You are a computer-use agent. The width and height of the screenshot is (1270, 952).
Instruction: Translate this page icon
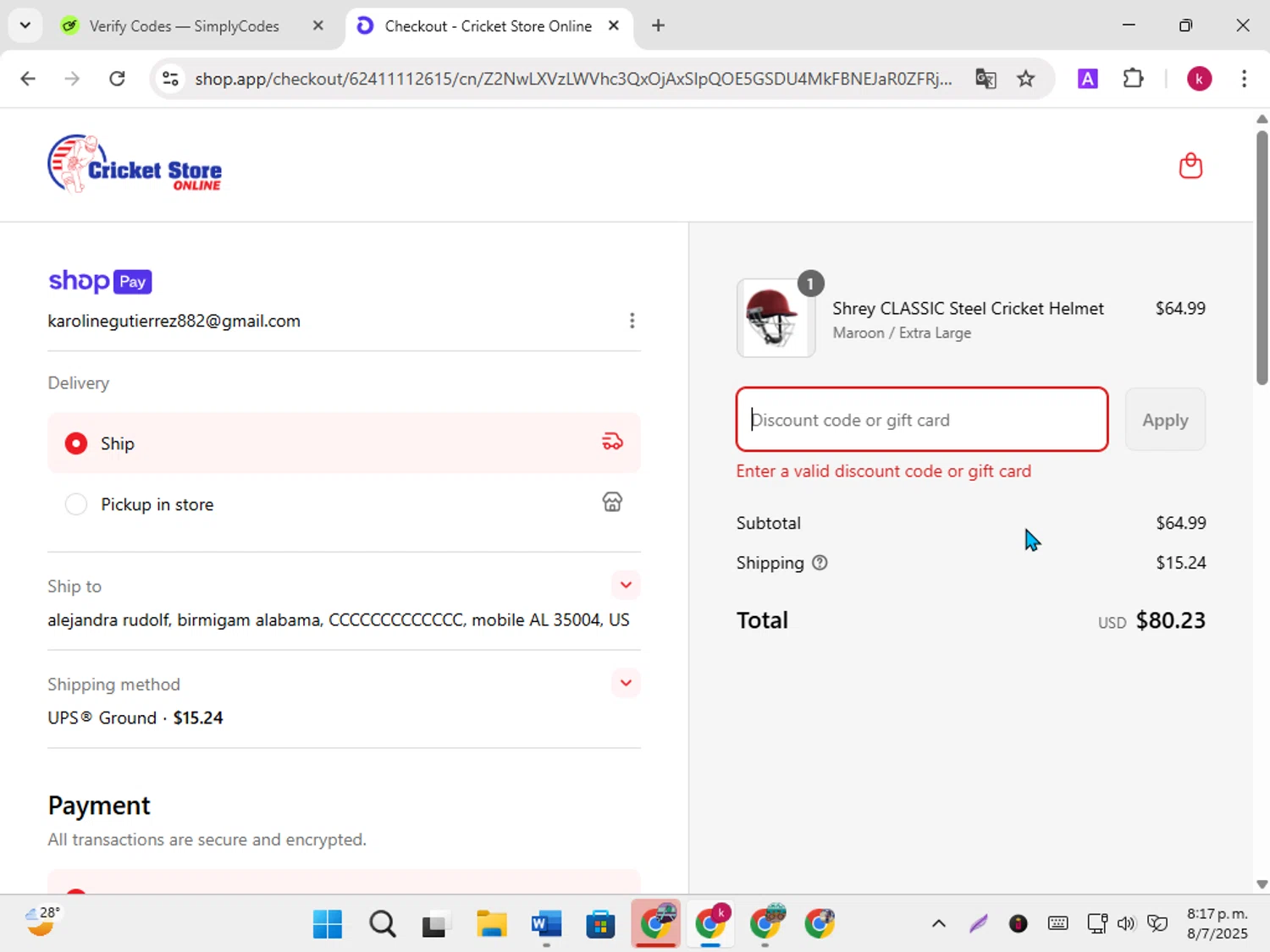click(986, 79)
